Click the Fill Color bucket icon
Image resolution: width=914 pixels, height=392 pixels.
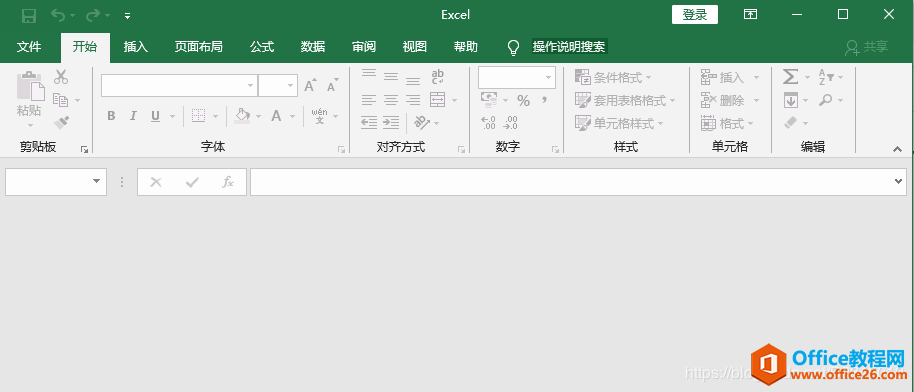[242, 116]
